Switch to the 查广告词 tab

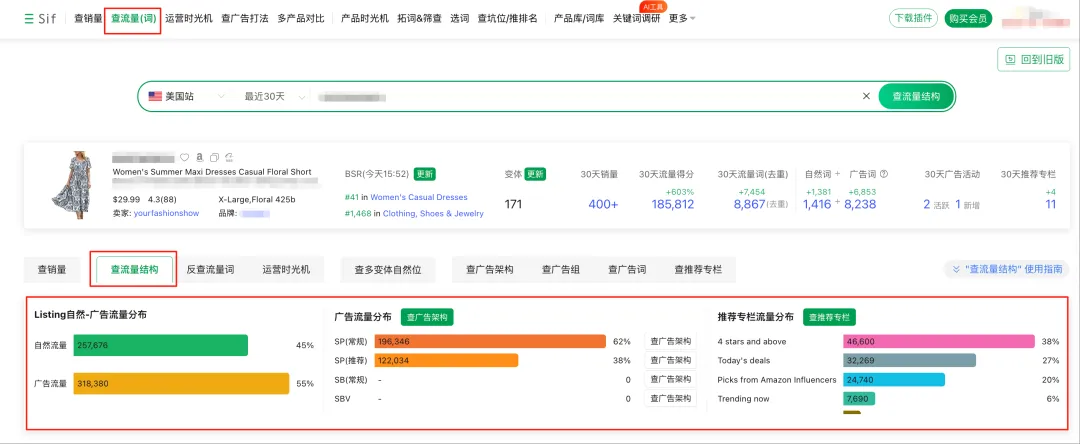click(x=627, y=270)
